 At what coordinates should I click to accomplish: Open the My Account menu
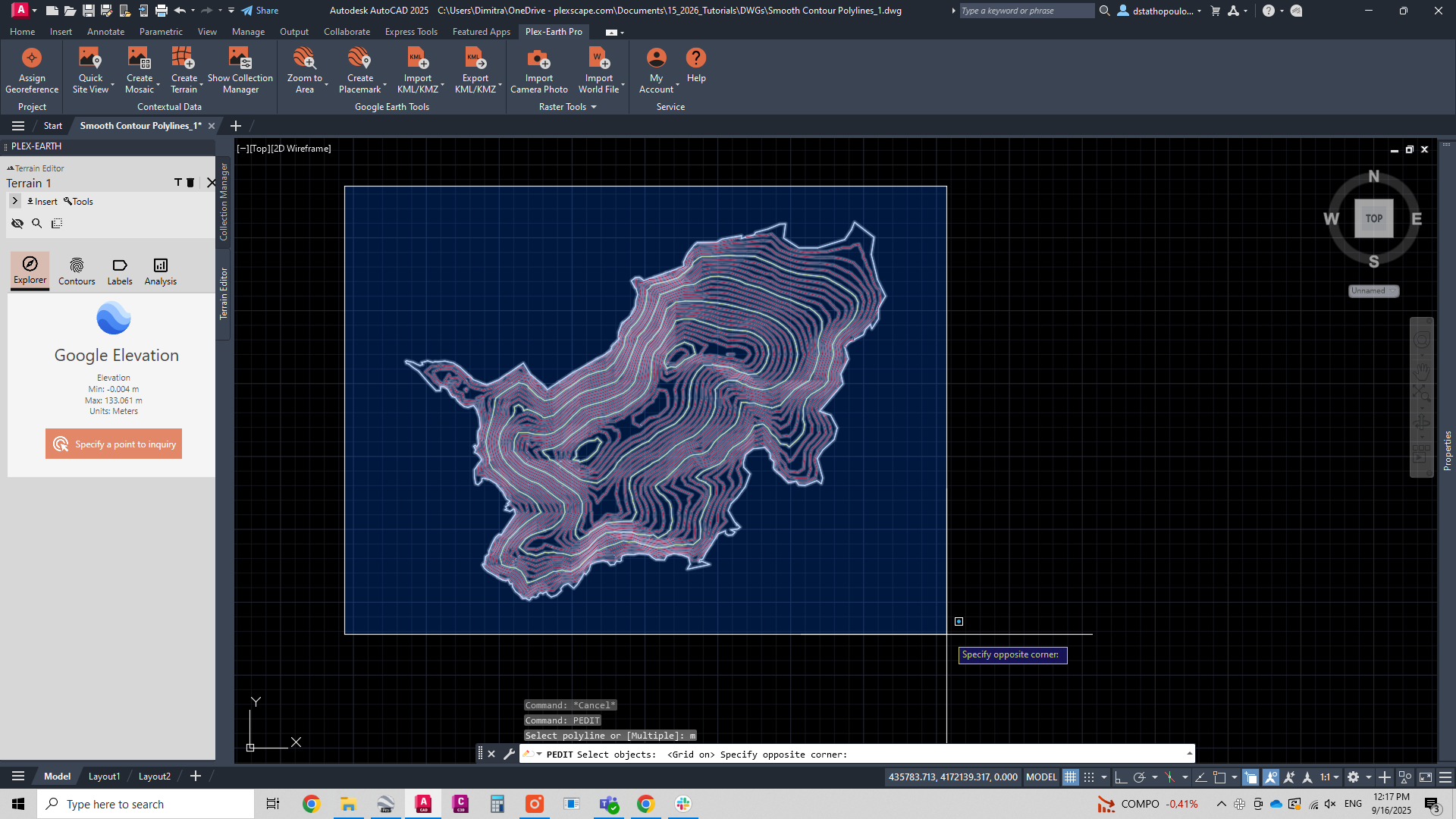(x=657, y=71)
